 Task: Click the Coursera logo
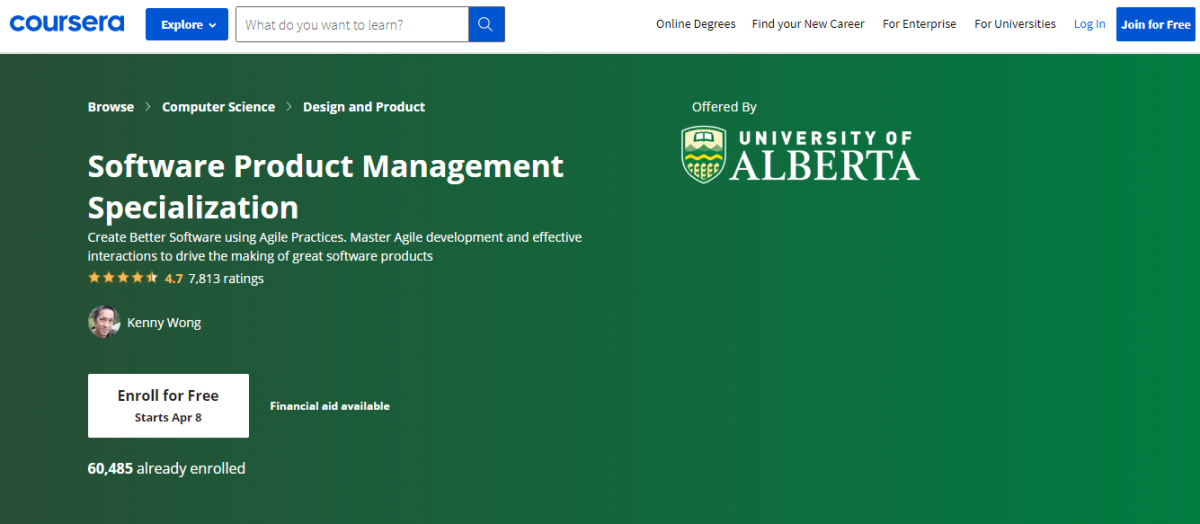tap(68, 23)
